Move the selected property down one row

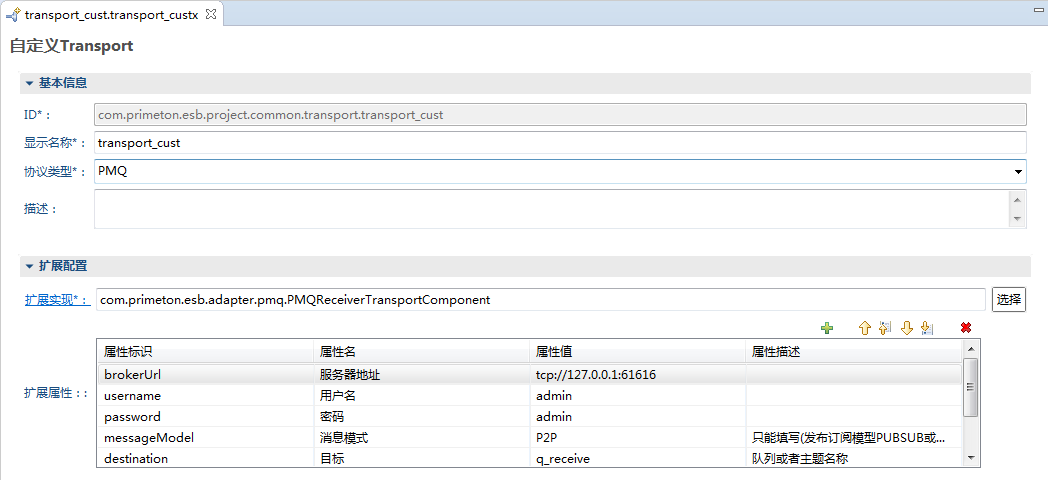(x=906, y=328)
